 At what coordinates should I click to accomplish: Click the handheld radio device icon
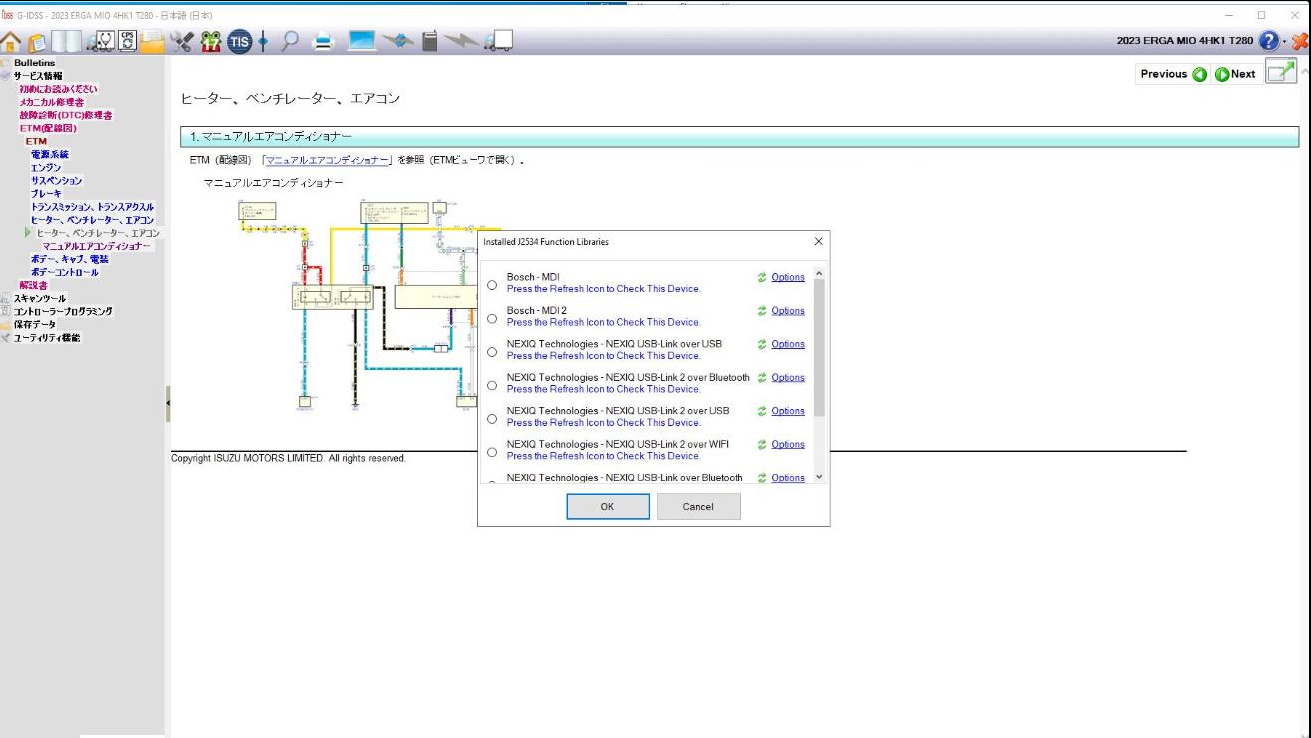tap(430, 41)
